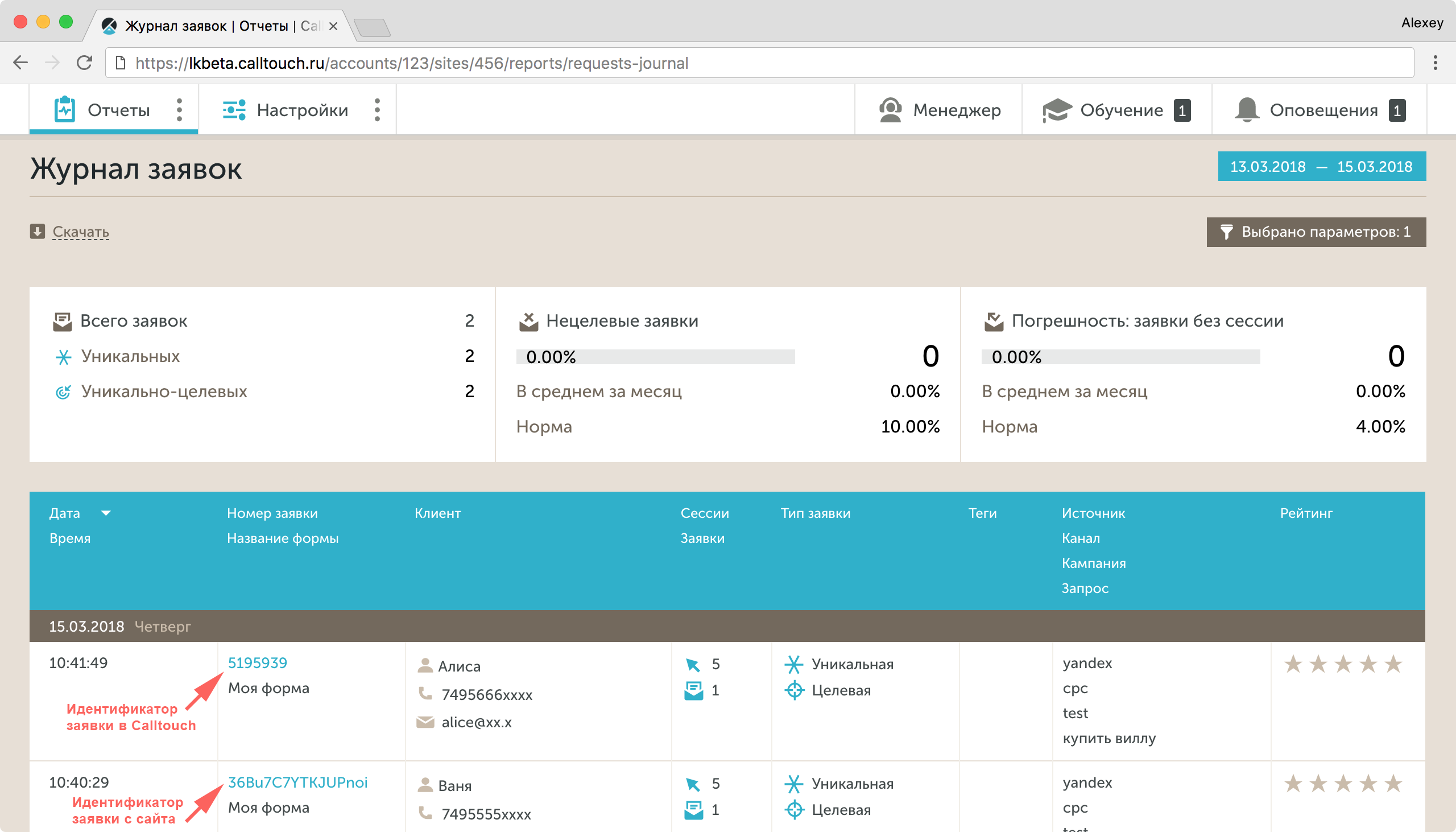The width and height of the screenshot is (1456, 832).
Task: Open the Chrome three-dot menu
Action: [x=1435, y=62]
